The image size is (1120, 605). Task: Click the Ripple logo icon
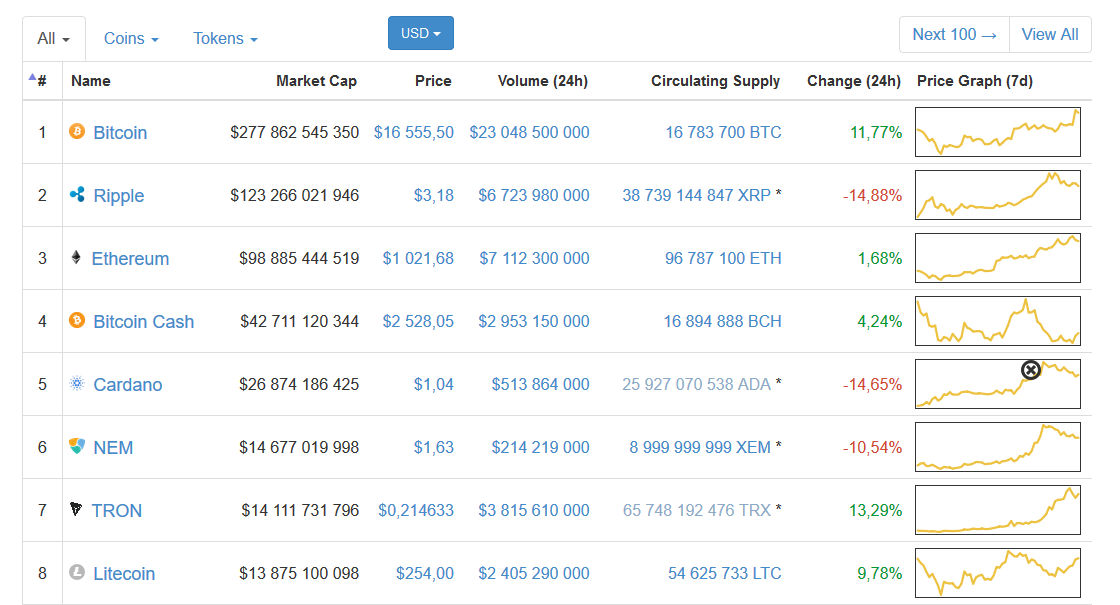tap(76, 194)
